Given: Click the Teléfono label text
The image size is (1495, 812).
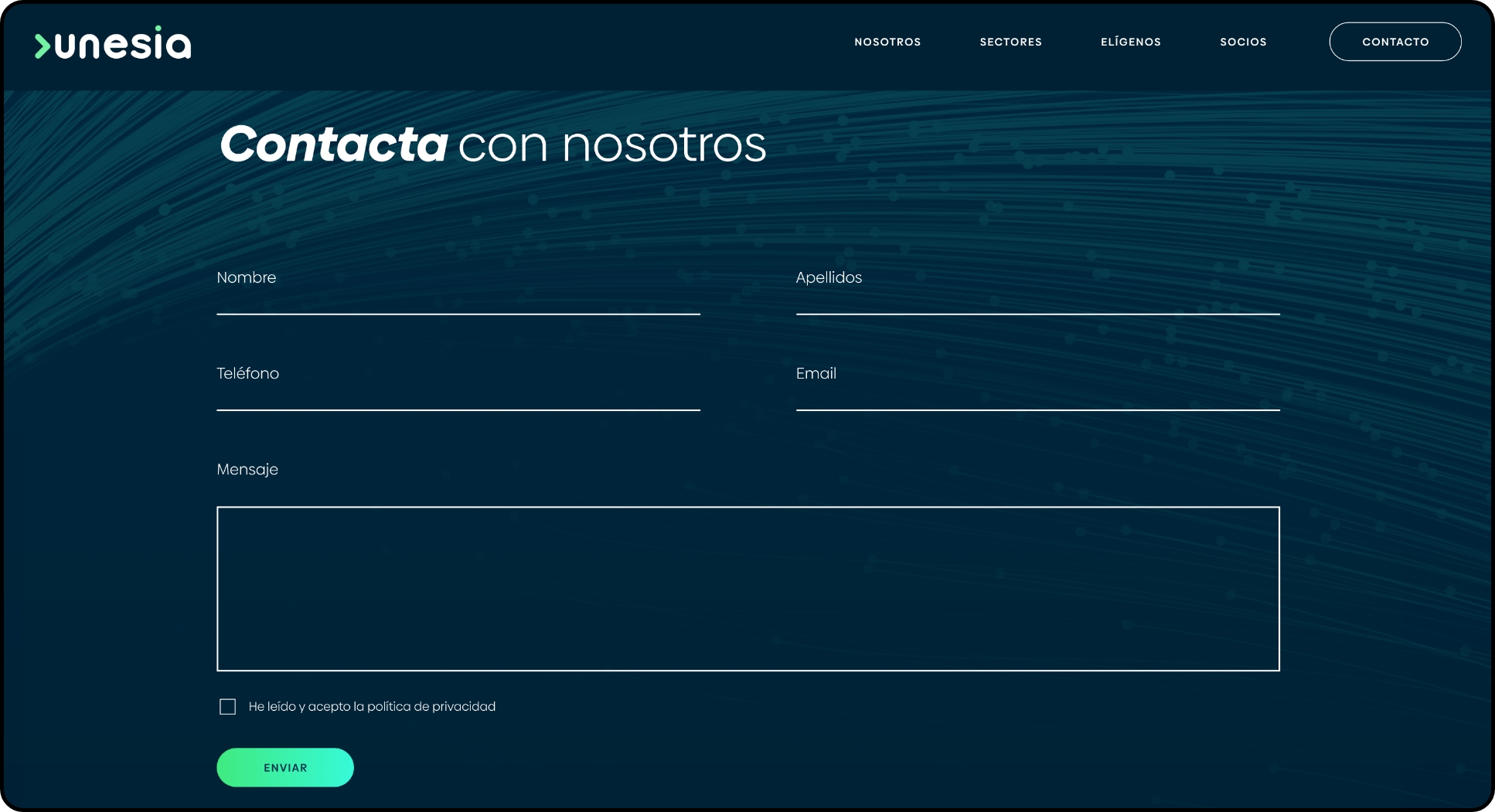Looking at the screenshot, I should click(x=247, y=373).
